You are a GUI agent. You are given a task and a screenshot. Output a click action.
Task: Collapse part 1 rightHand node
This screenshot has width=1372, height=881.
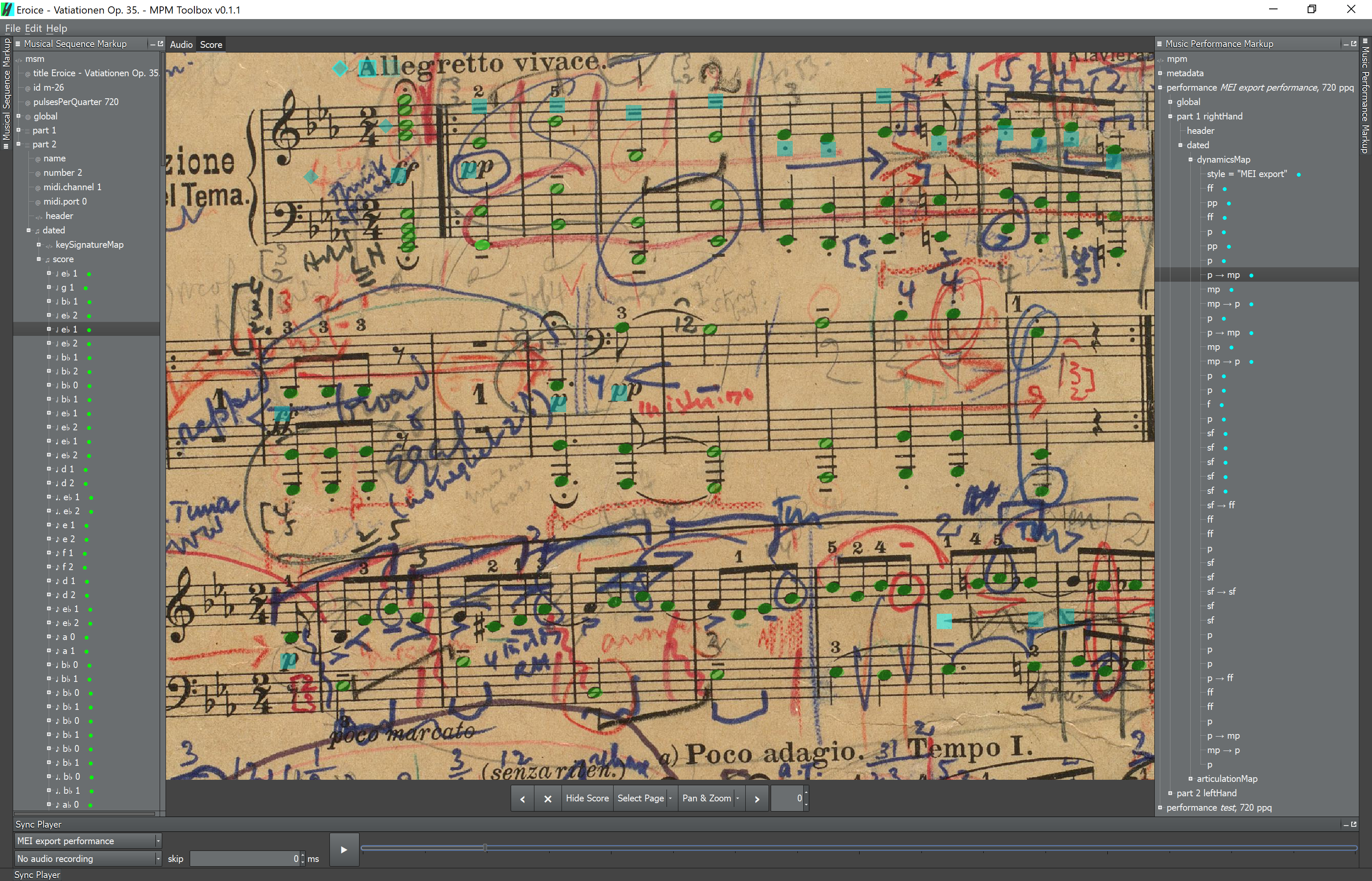[1170, 116]
